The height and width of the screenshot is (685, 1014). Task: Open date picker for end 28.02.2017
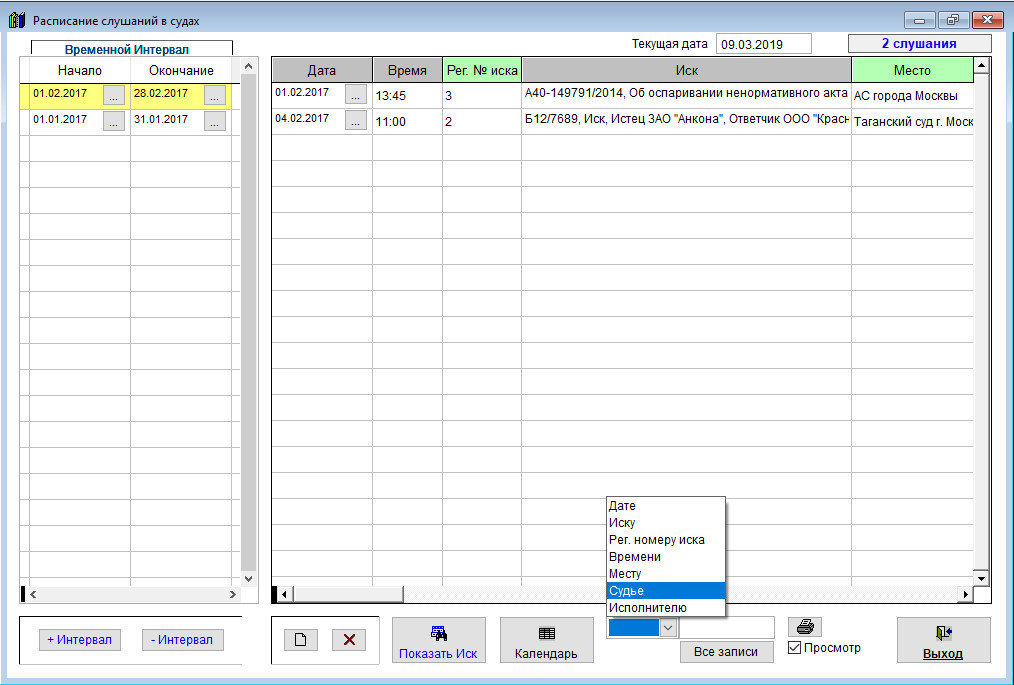point(215,95)
